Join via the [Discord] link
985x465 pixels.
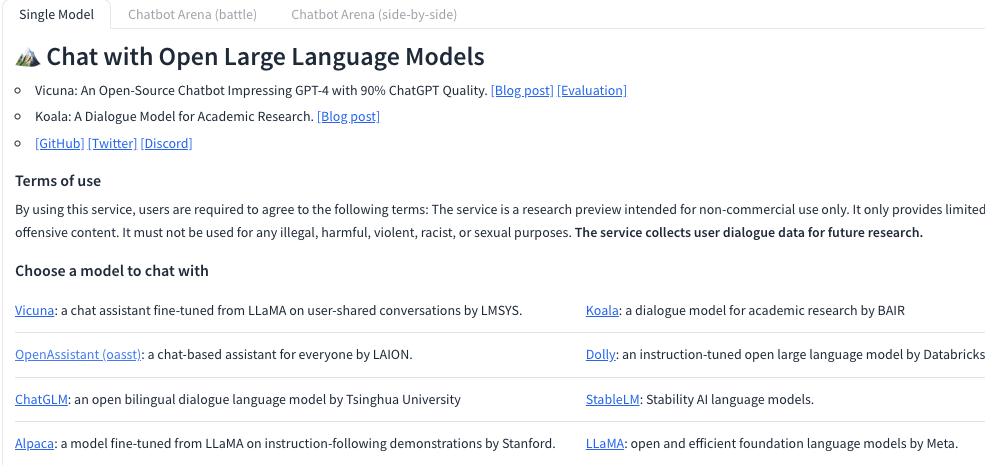(166, 144)
